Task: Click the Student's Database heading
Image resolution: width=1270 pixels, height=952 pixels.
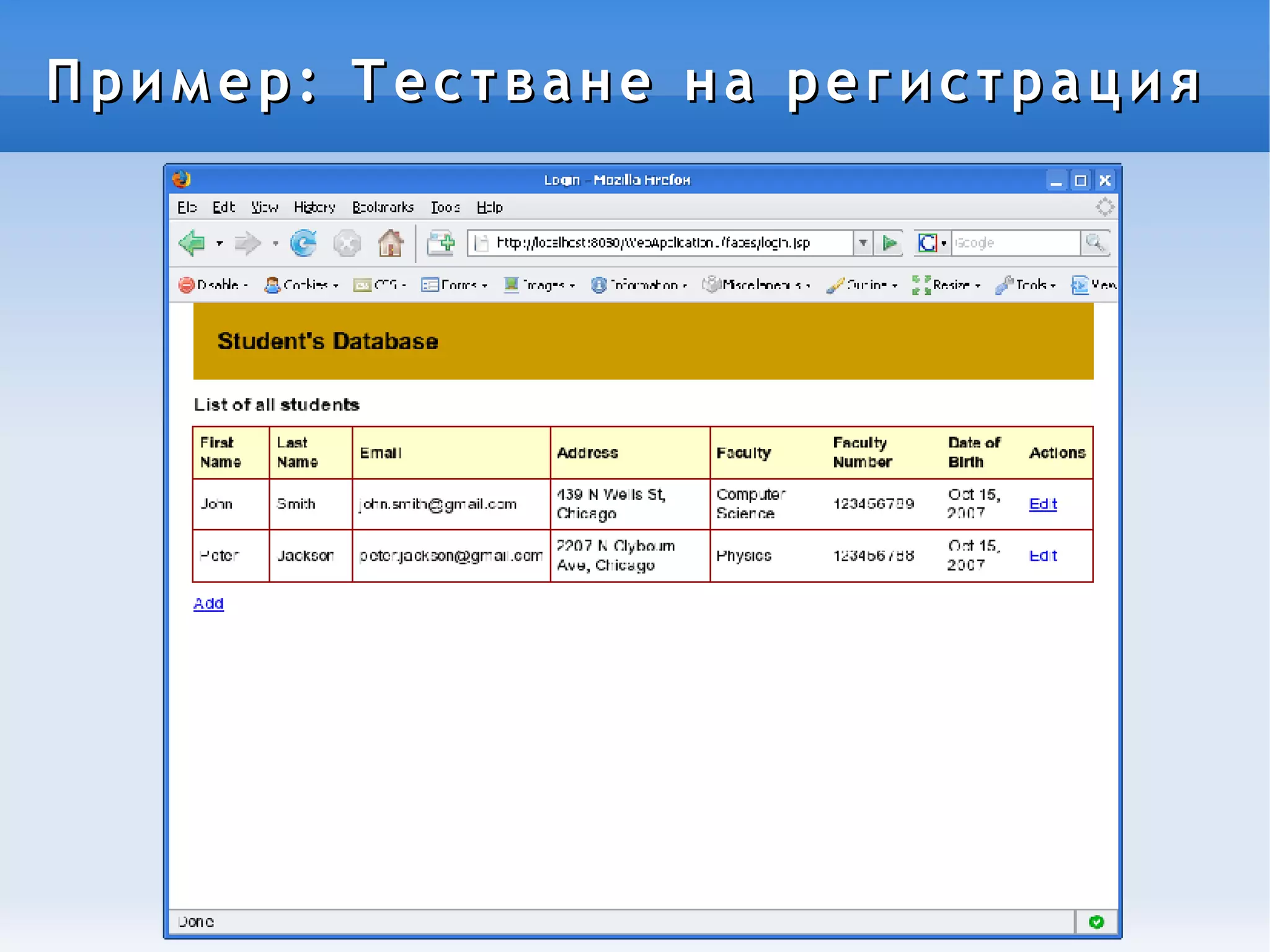Action: click(x=327, y=341)
